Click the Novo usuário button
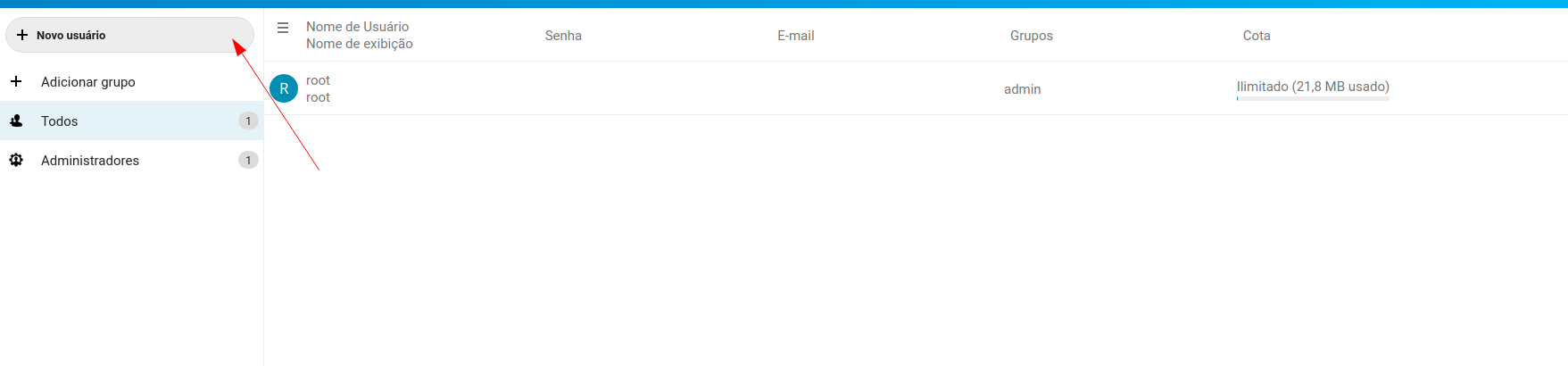 coord(129,35)
